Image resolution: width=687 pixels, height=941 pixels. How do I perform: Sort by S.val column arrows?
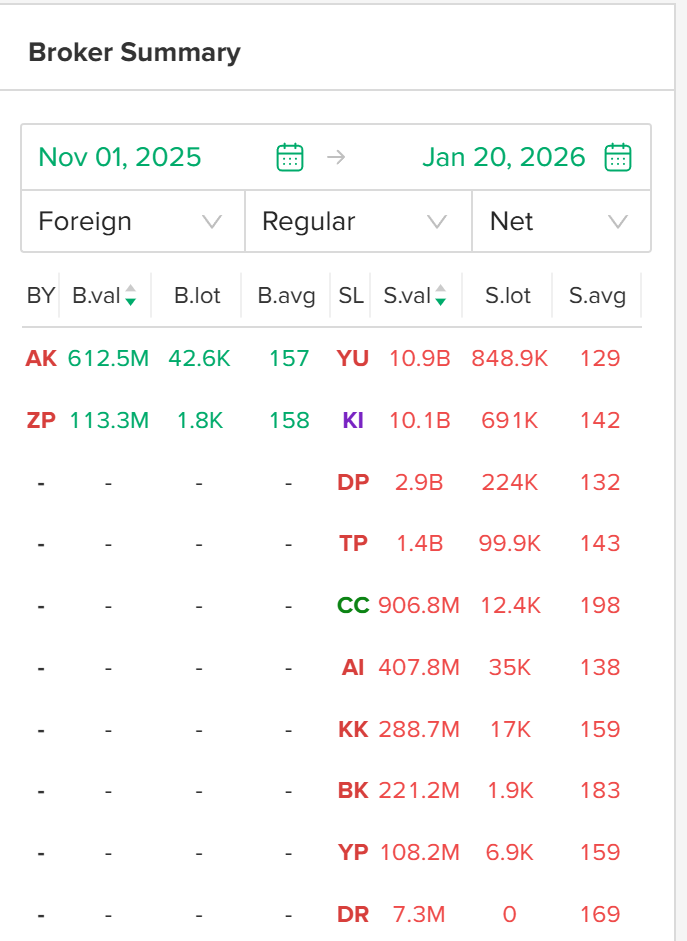[441, 296]
